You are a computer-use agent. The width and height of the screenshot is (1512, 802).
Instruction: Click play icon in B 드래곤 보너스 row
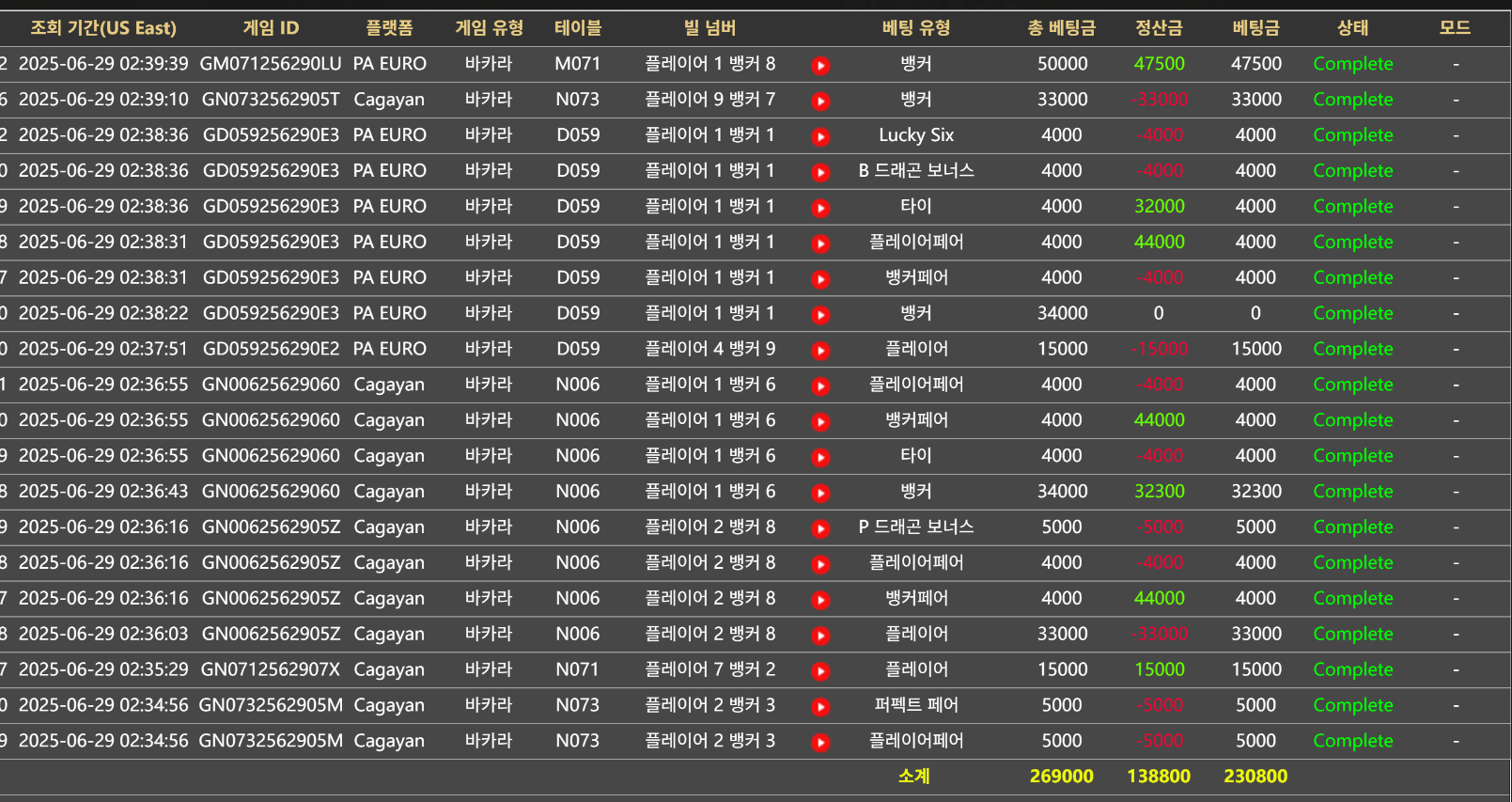(820, 172)
